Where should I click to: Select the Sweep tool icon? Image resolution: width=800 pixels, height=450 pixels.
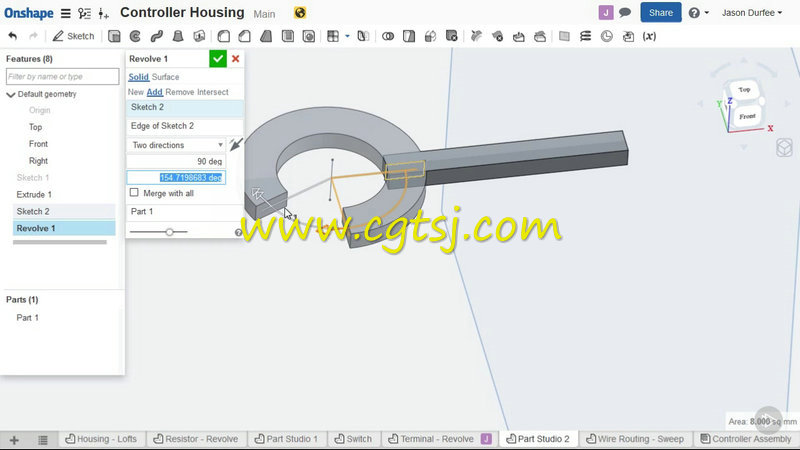tap(157, 36)
